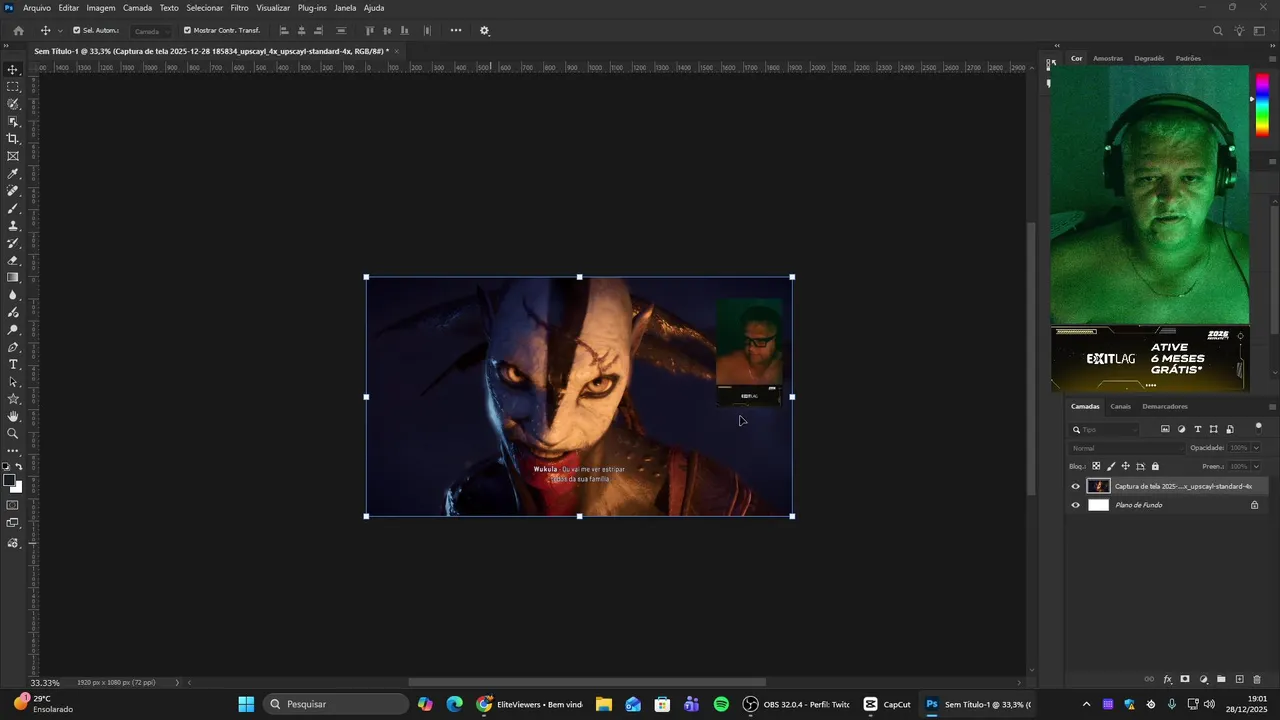Open CapCut from the taskbar

coord(887,704)
